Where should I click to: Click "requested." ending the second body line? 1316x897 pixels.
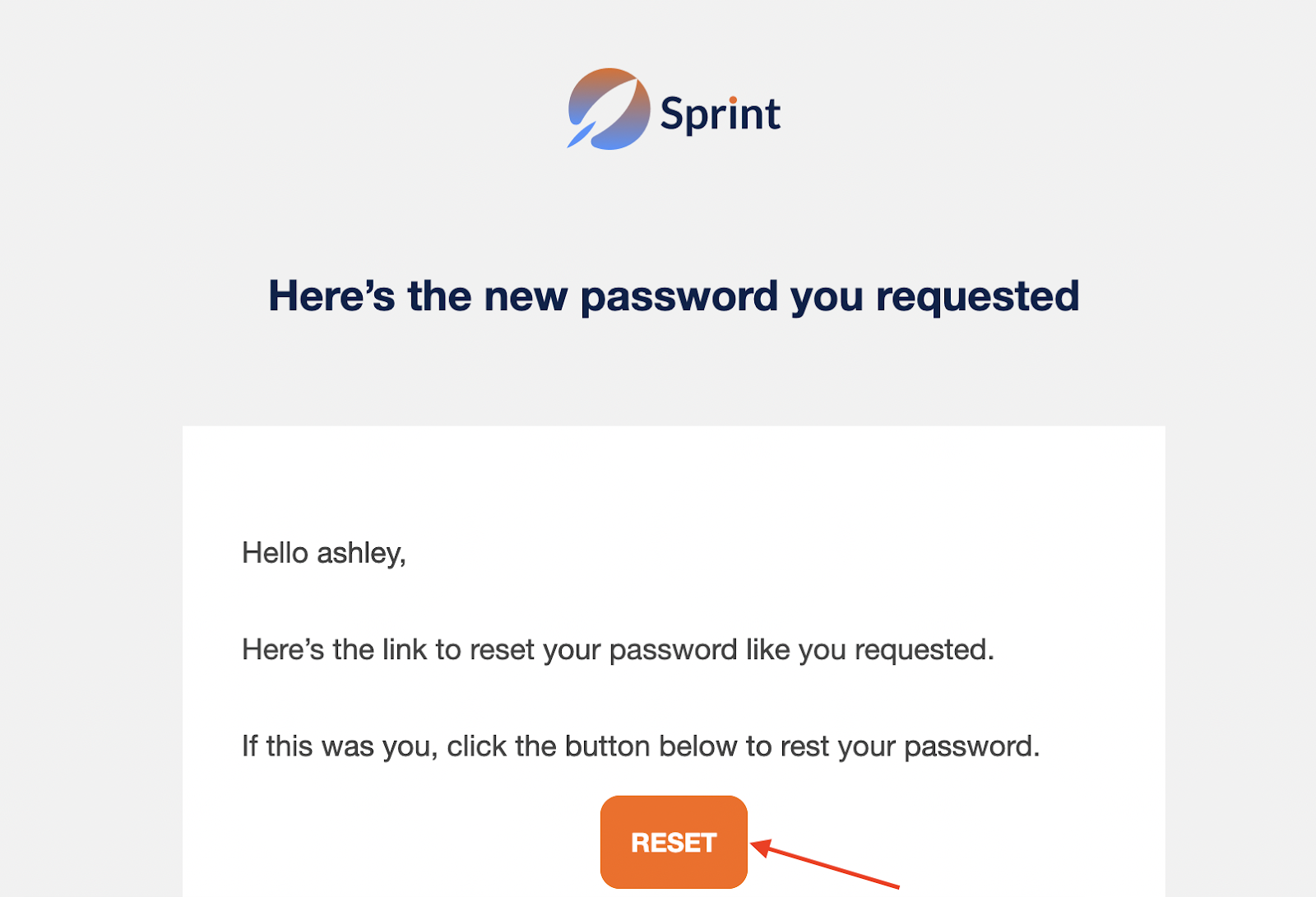click(924, 650)
